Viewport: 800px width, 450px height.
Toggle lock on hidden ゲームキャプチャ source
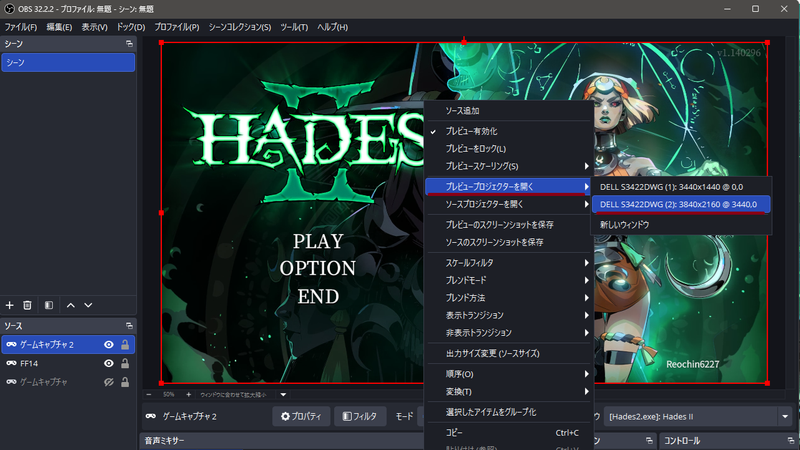click(125, 382)
